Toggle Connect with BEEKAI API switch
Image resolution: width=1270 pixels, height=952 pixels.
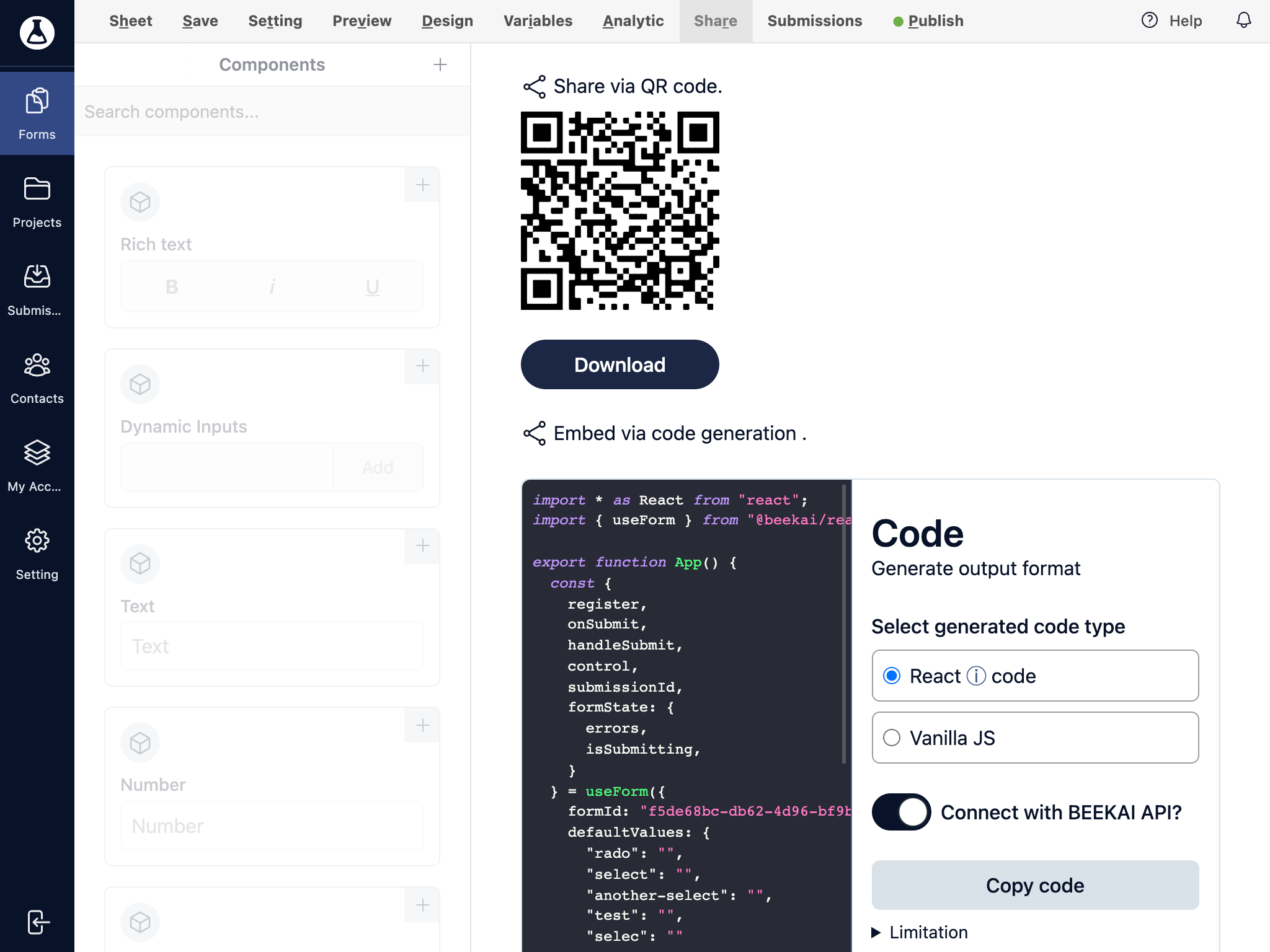pyautogui.click(x=901, y=812)
